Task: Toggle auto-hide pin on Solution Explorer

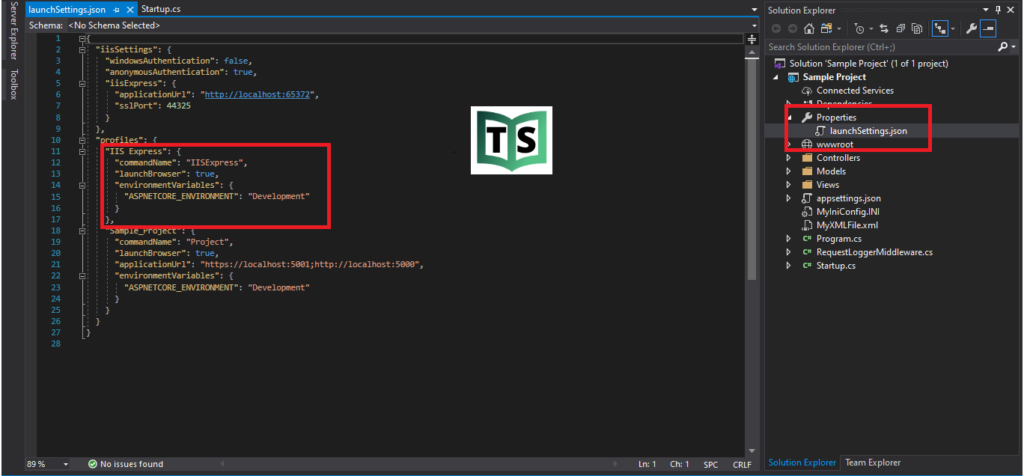Action: (x=997, y=9)
